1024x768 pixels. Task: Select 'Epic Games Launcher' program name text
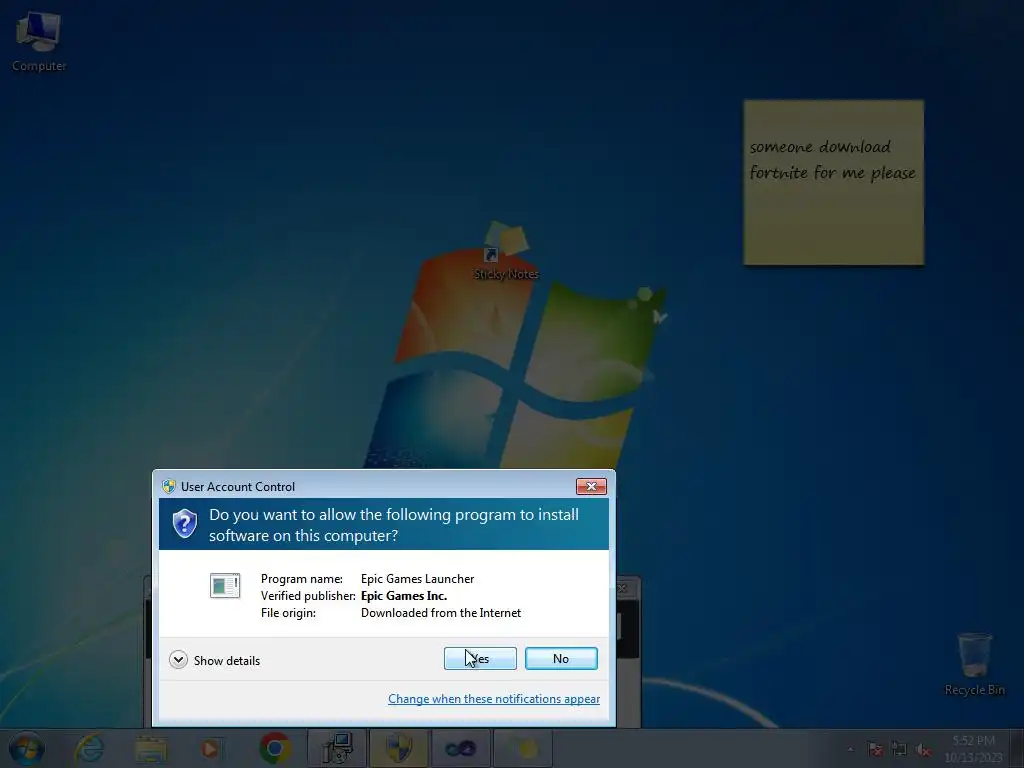417,579
